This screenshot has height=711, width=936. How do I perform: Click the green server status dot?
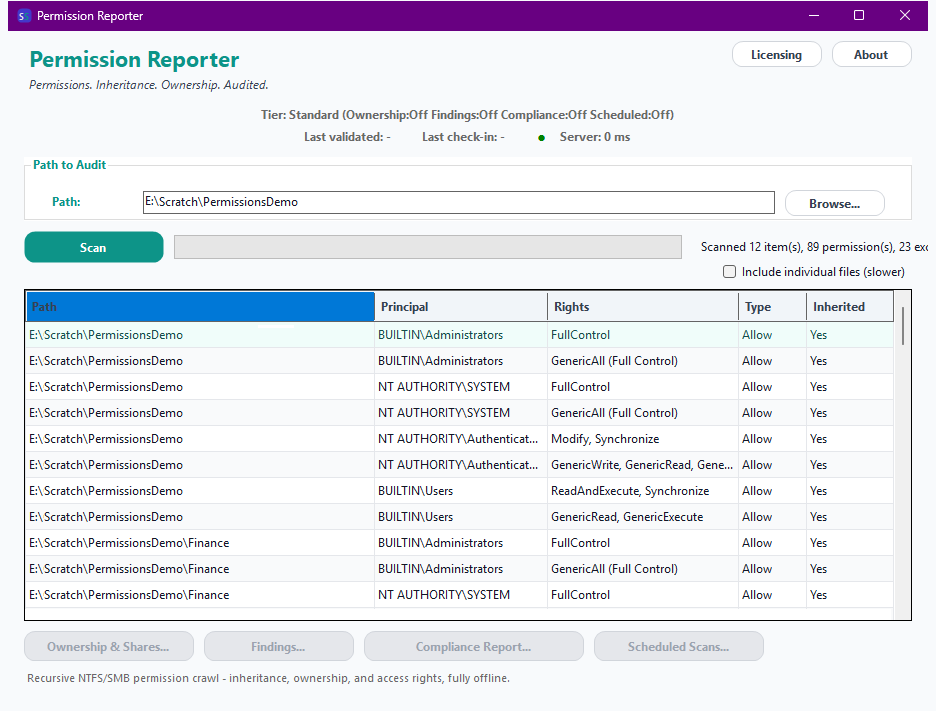[x=541, y=138]
